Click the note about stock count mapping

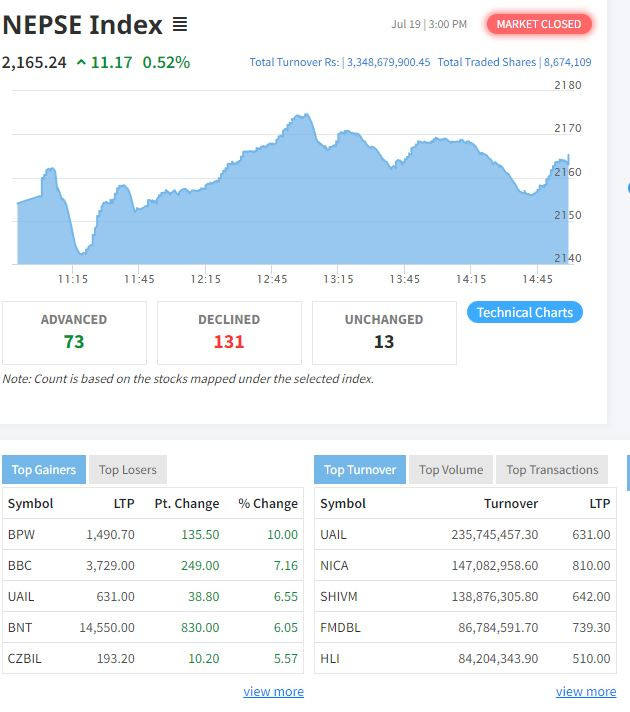pyautogui.click(x=188, y=379)
